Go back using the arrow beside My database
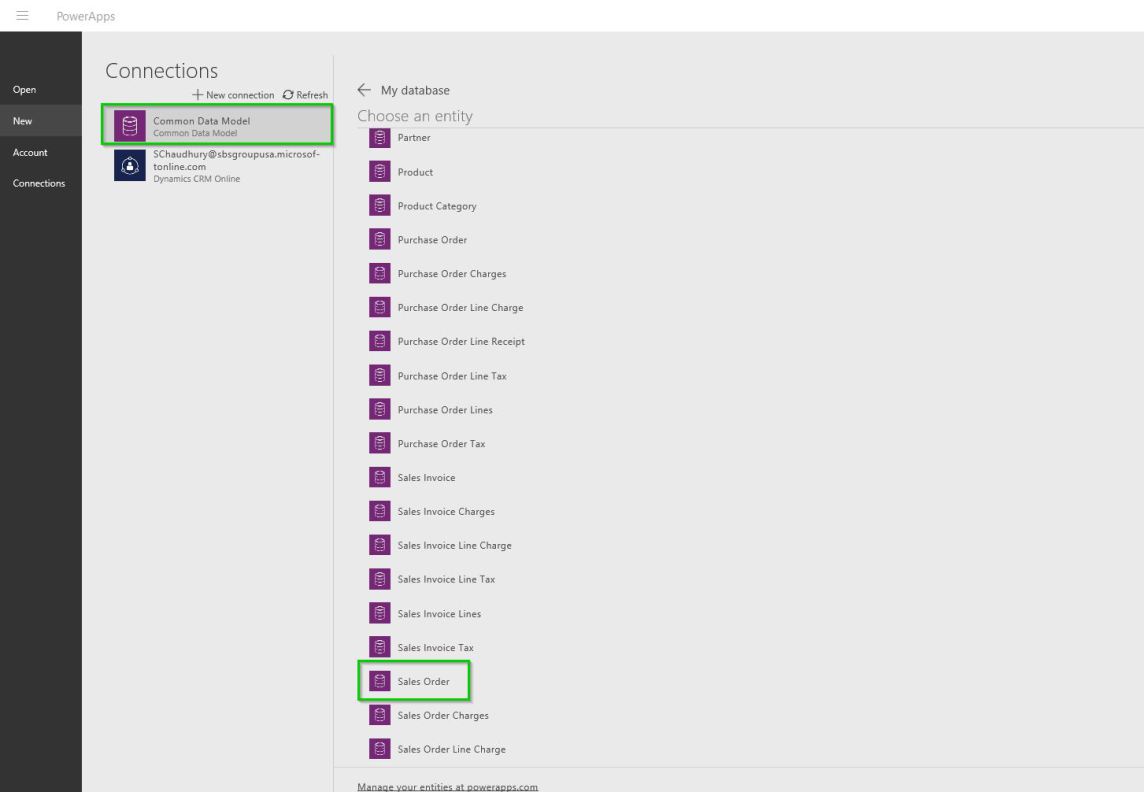 point(364,90)
